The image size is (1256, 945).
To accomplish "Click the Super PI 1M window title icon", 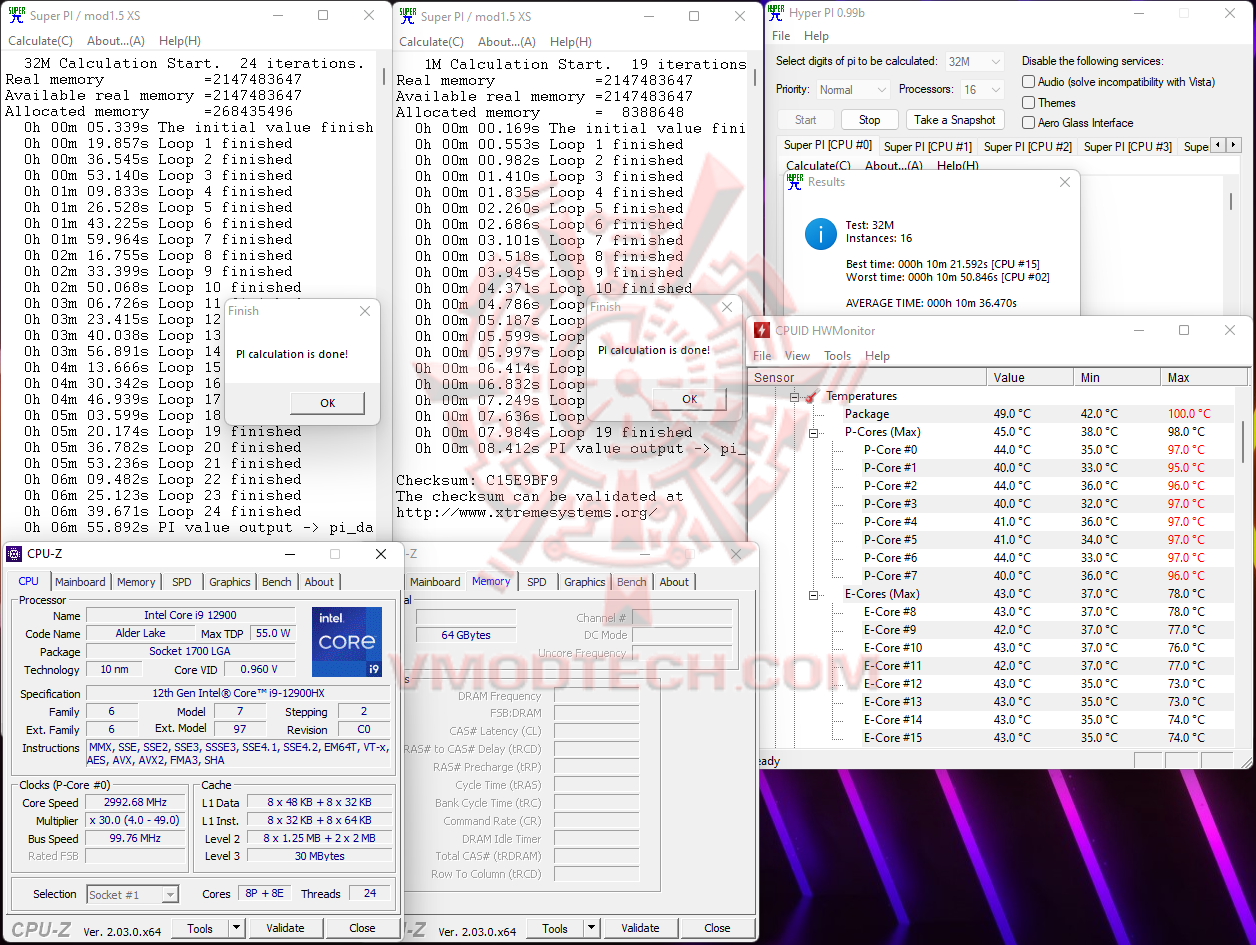I will point(406,15).
